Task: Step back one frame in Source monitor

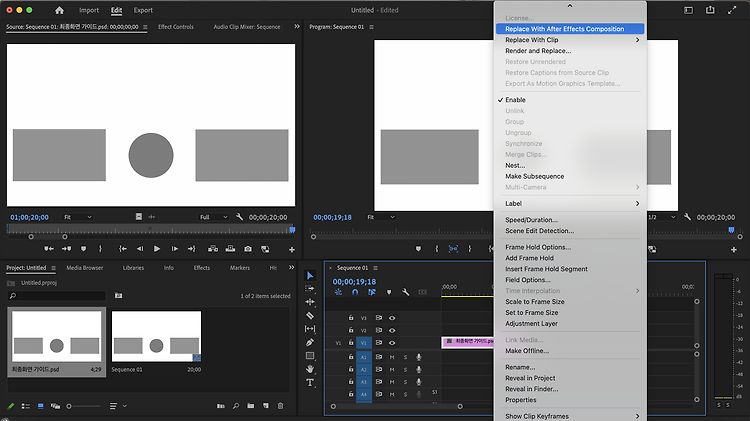Action: tap(140, 249)
